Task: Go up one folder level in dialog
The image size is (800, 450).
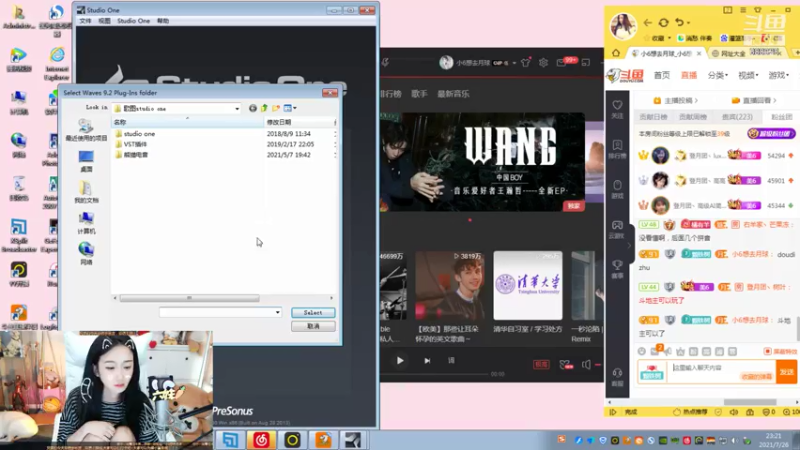Action: point(264,108)
